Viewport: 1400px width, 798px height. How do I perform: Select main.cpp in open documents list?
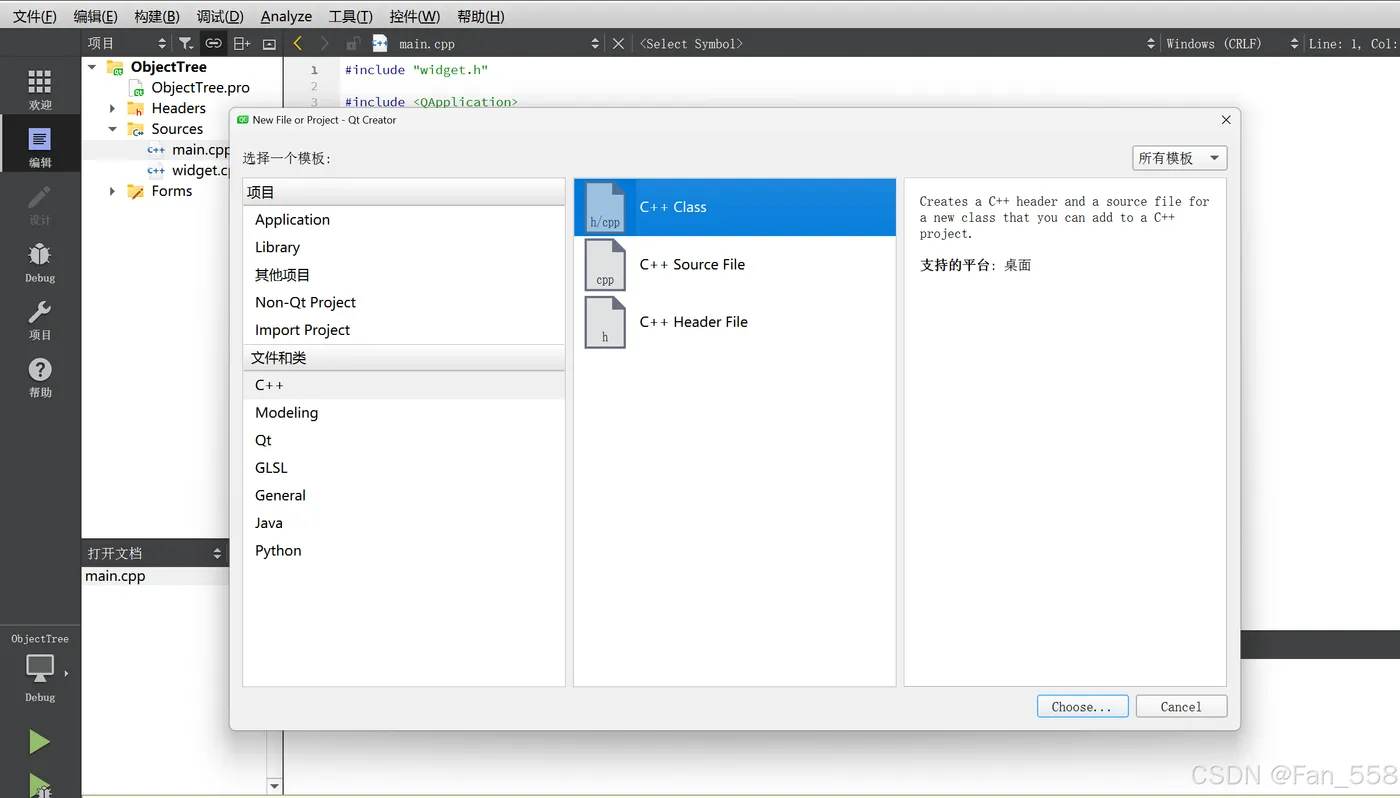[x=115, y=576]
